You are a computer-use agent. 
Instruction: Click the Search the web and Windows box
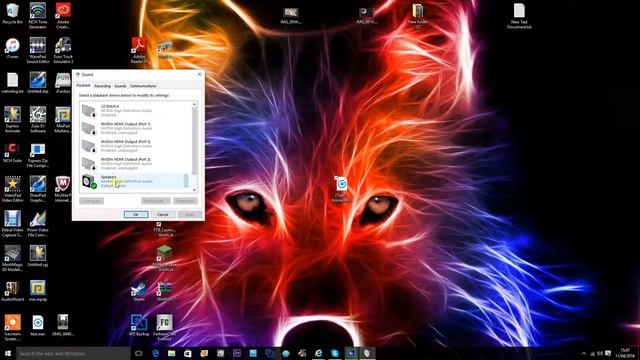point(73,353)
